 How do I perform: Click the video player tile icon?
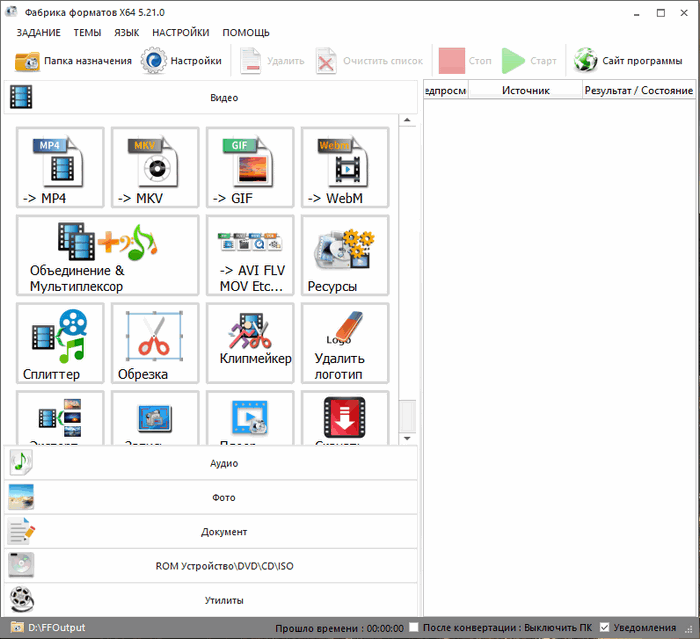[250, 418]
